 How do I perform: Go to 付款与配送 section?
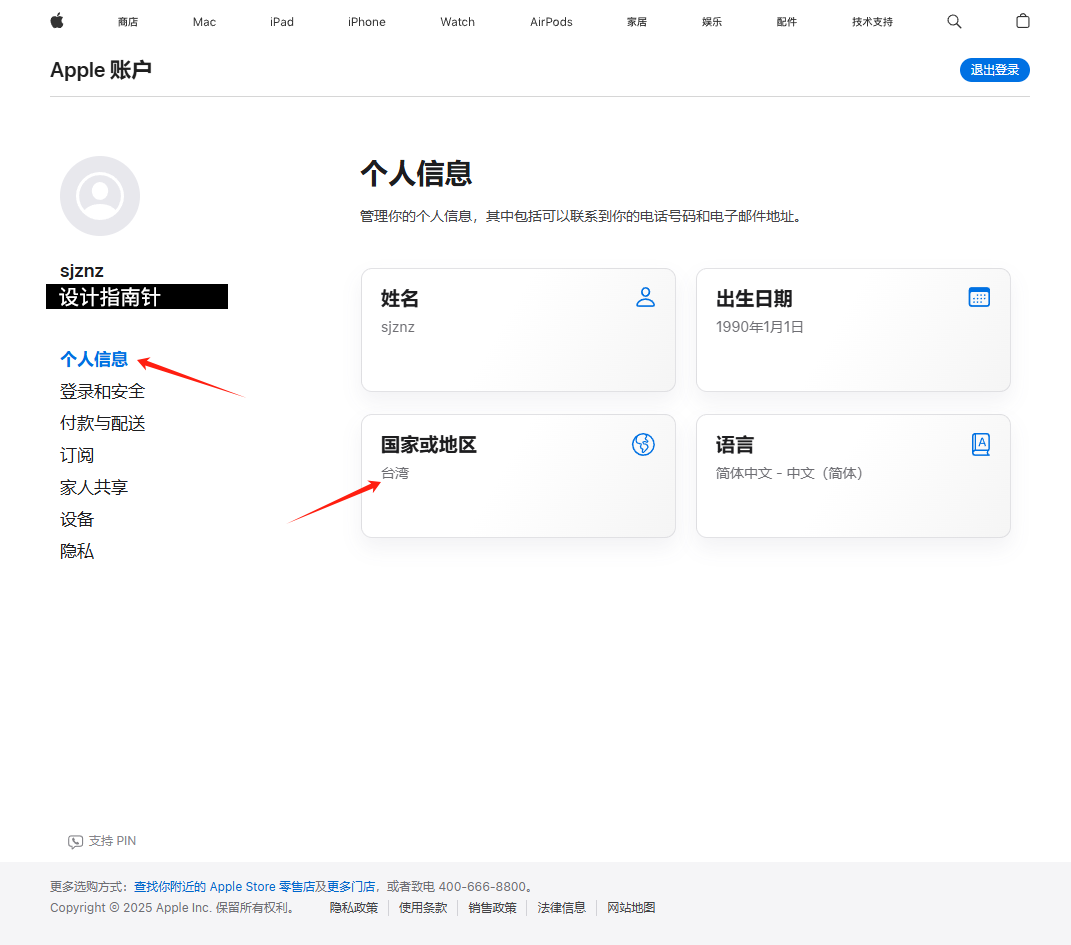102,423
